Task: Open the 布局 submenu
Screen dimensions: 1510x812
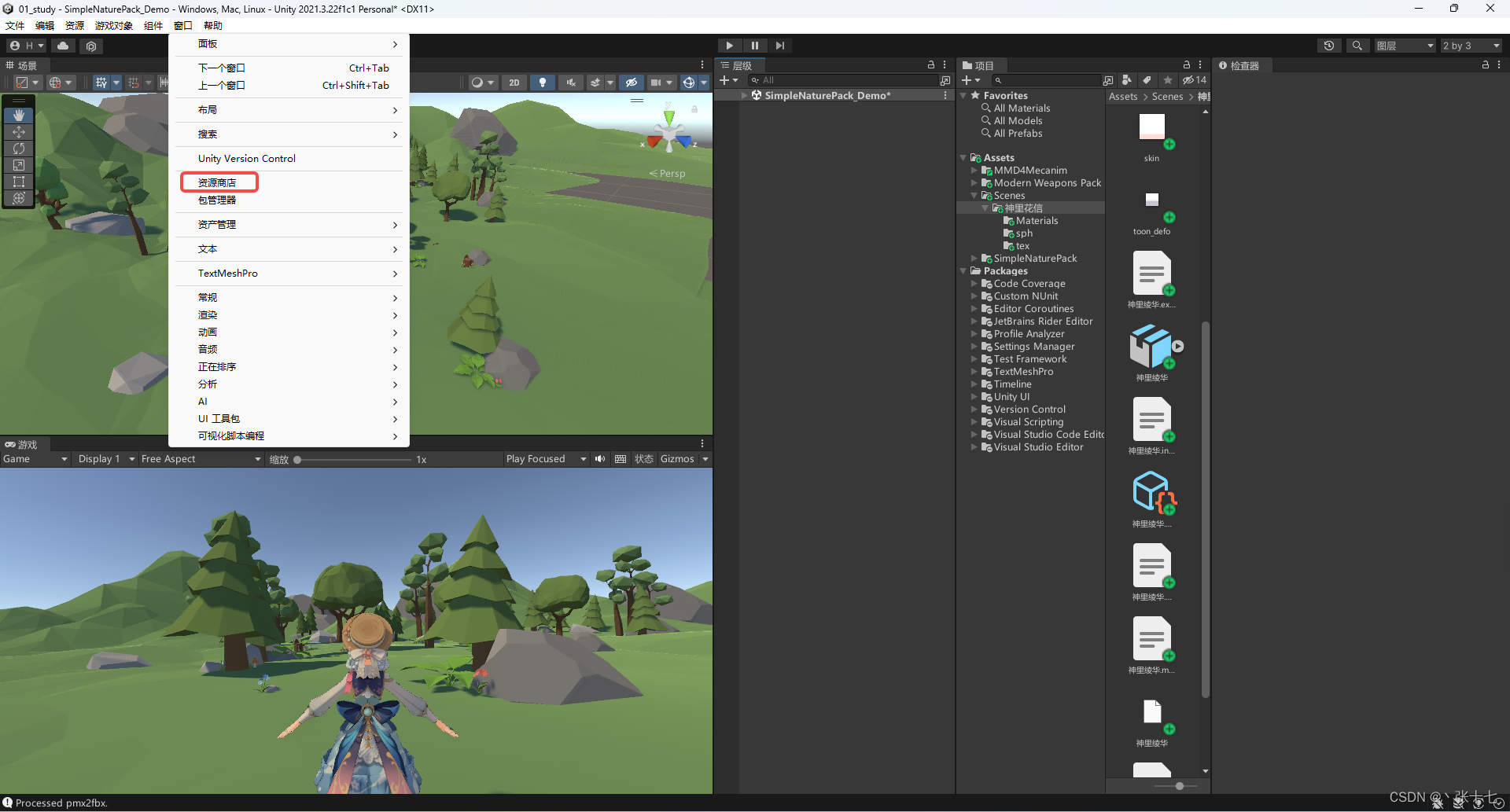Action: click(x=289, y=110)
